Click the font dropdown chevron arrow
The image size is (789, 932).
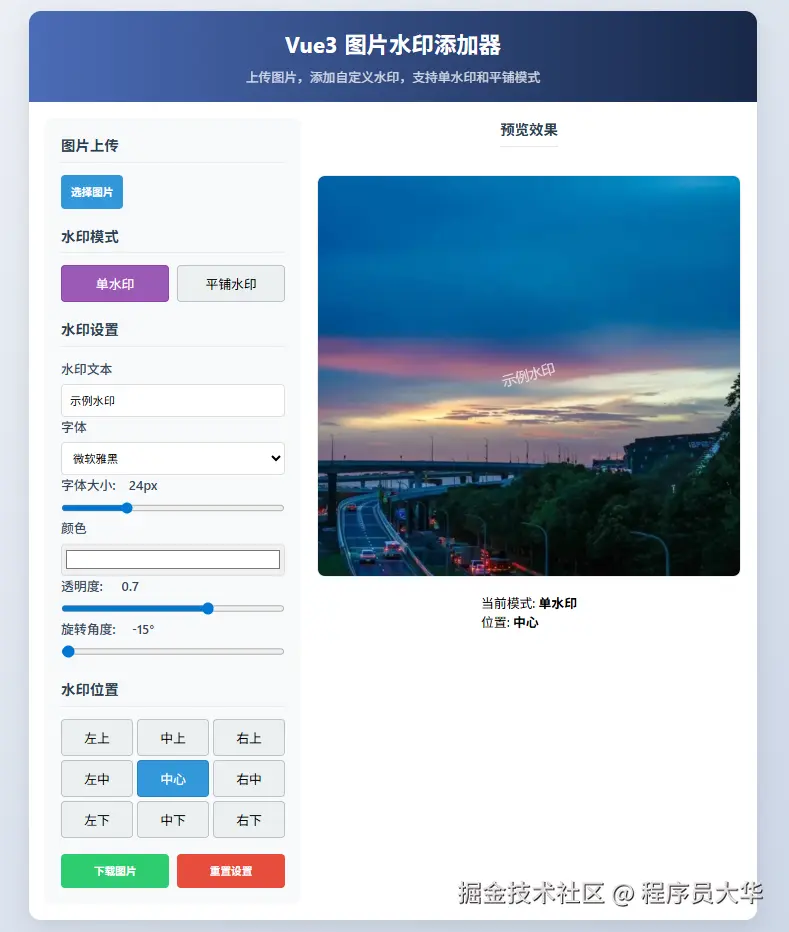pos(276,458)
